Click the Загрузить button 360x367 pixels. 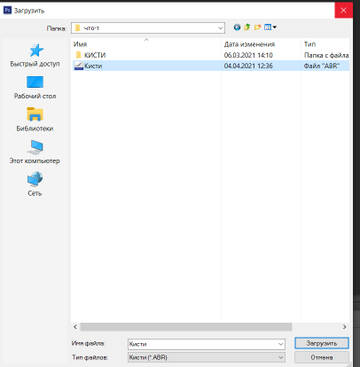tap(322, 343)
